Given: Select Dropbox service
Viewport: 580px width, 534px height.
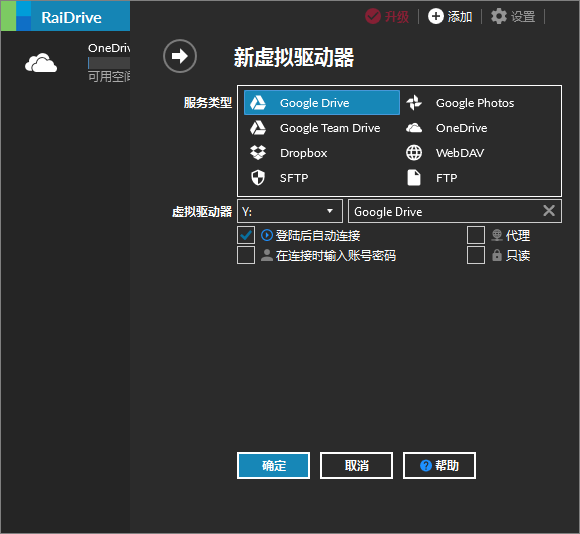Looking at the screenshot, I should 321,153.
